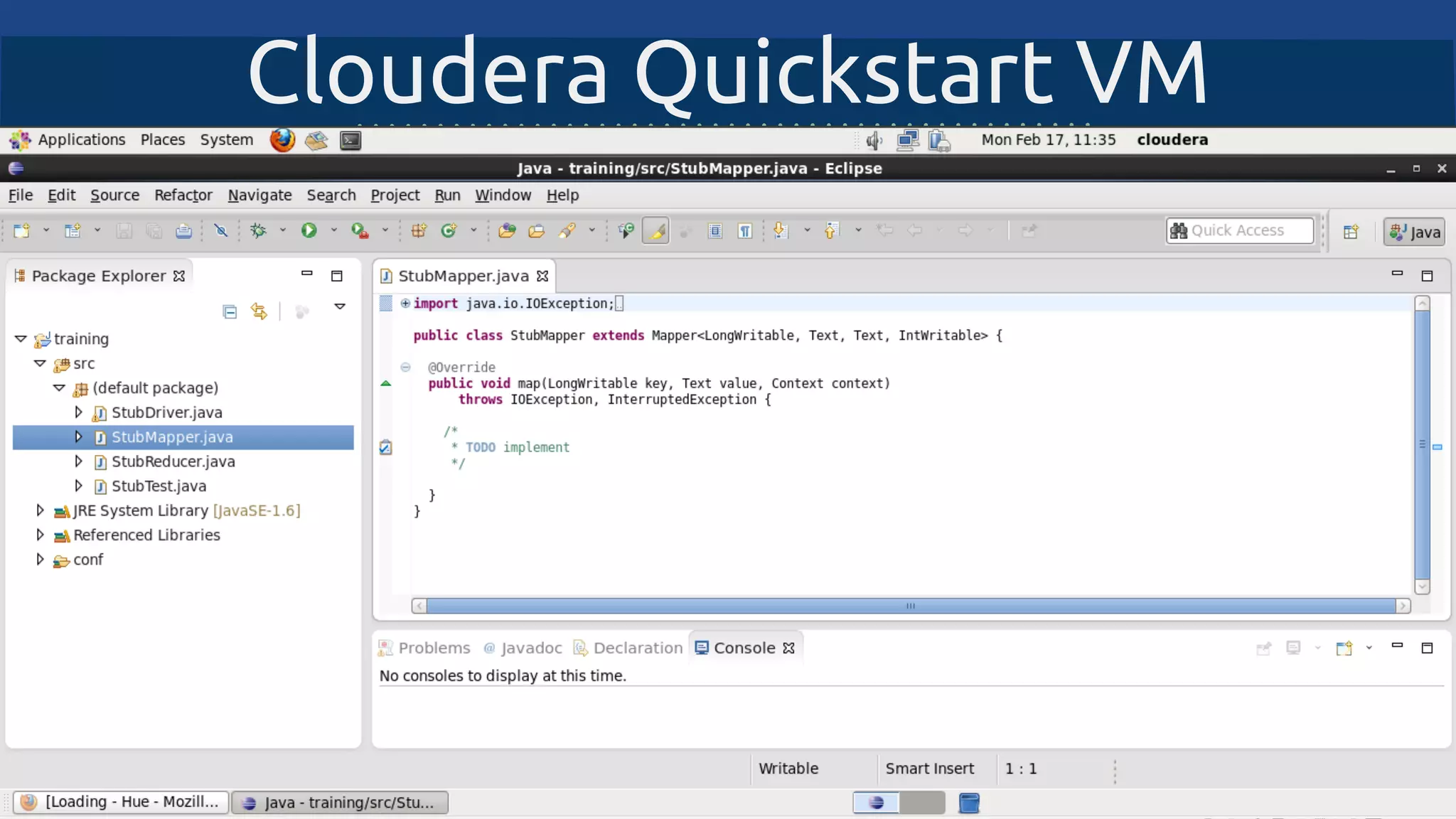Screen dimensions: 1456x819
Task: Click the Next Annotation down-arrow icon
Action: (781, 230)
